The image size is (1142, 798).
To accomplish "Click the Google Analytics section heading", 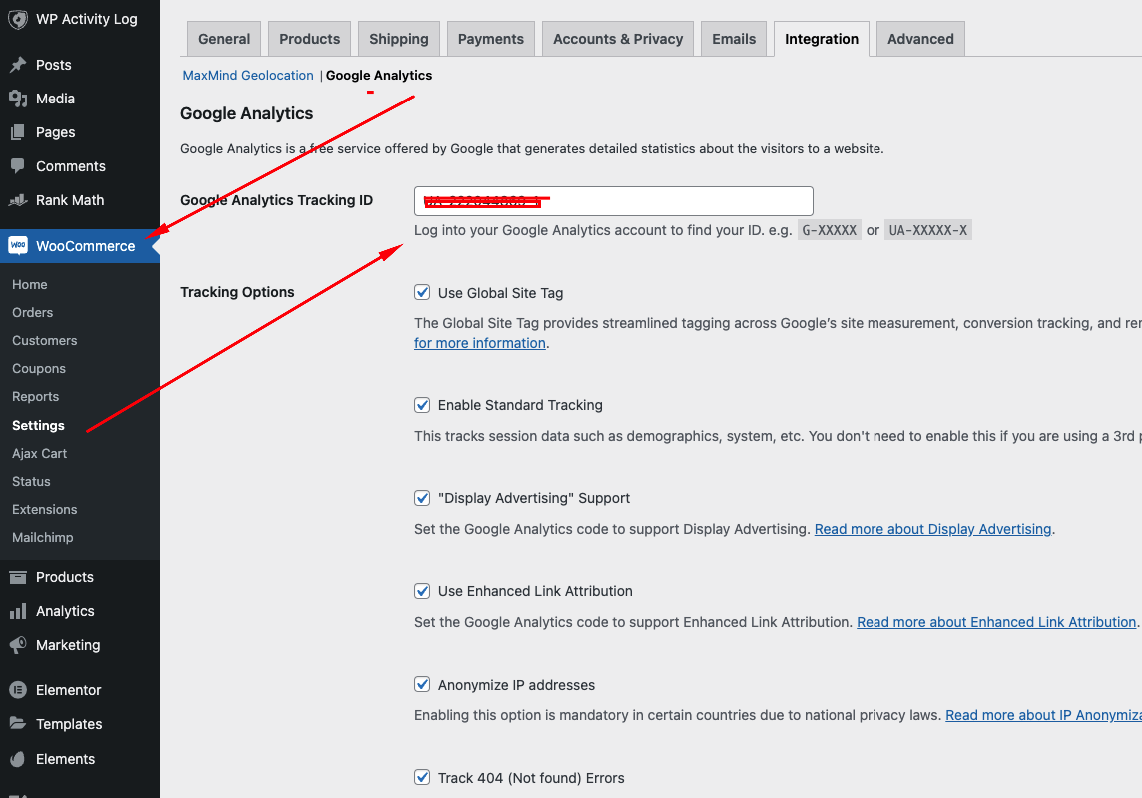I will click(x=246, y=114).
